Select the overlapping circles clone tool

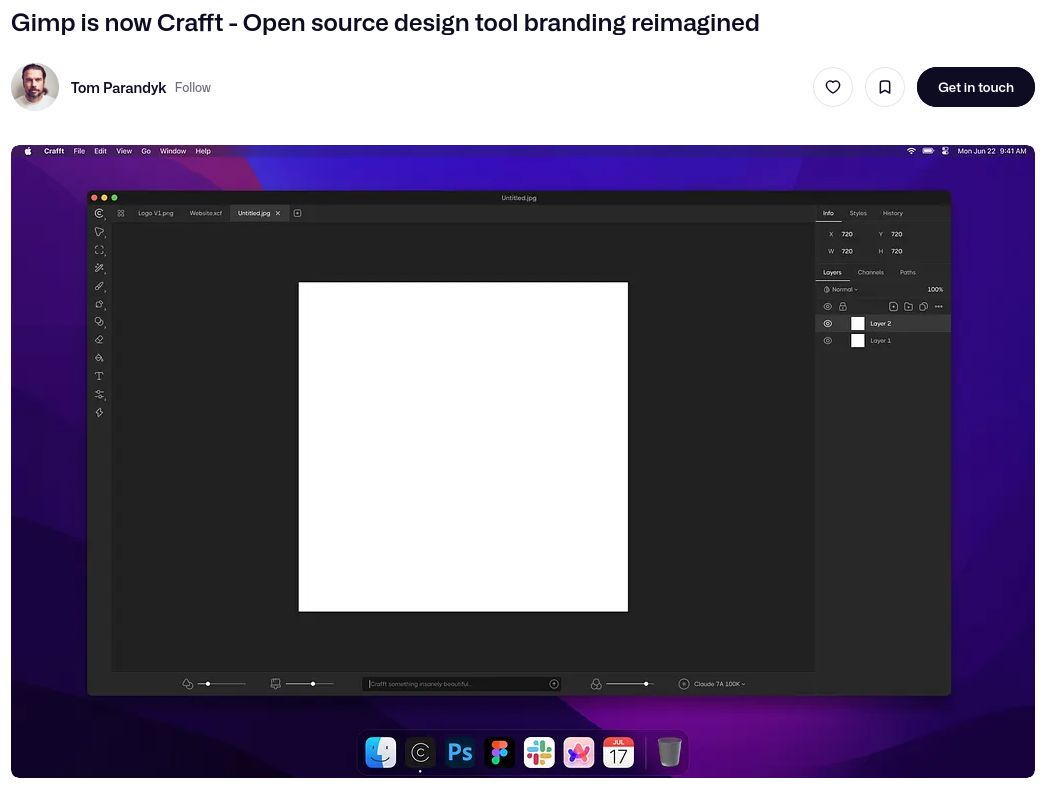[x=99, y=322]
